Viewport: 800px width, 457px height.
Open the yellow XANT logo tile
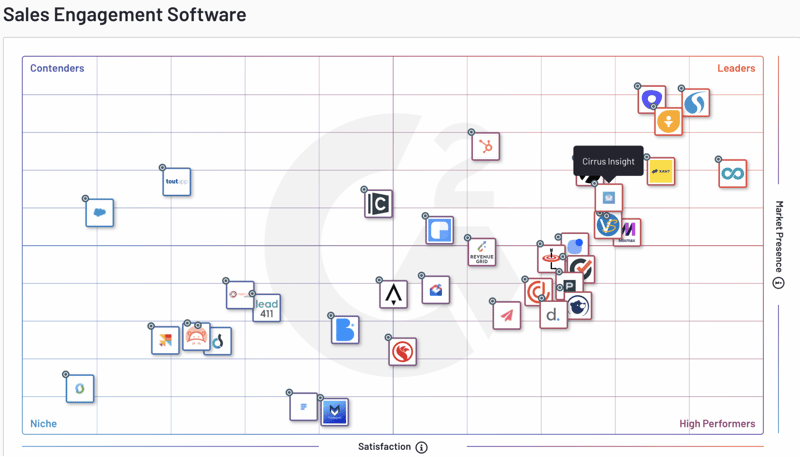[661, 171]
